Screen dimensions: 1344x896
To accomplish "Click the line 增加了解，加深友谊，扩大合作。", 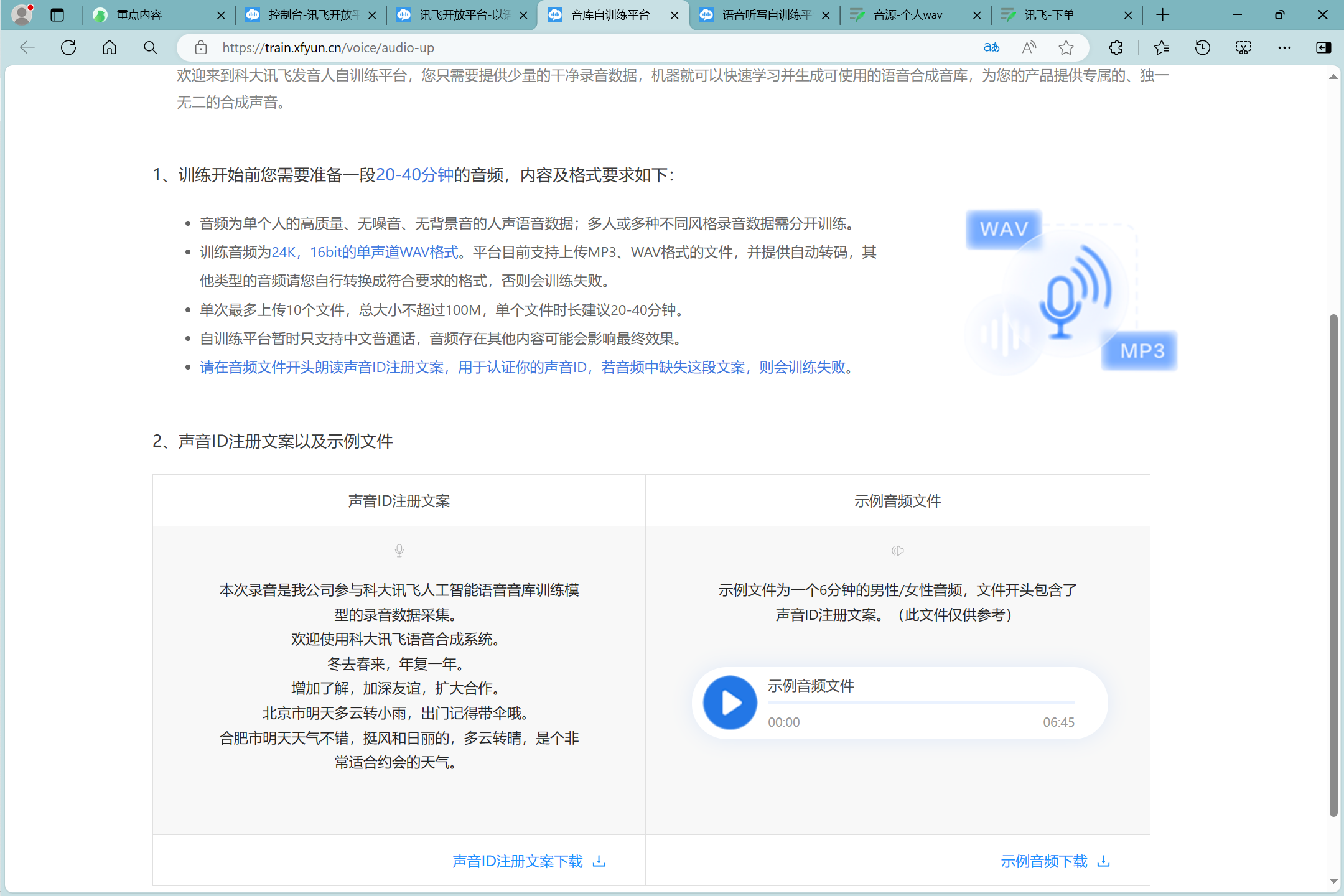I will pyautogui.click(x=399, y=688).
